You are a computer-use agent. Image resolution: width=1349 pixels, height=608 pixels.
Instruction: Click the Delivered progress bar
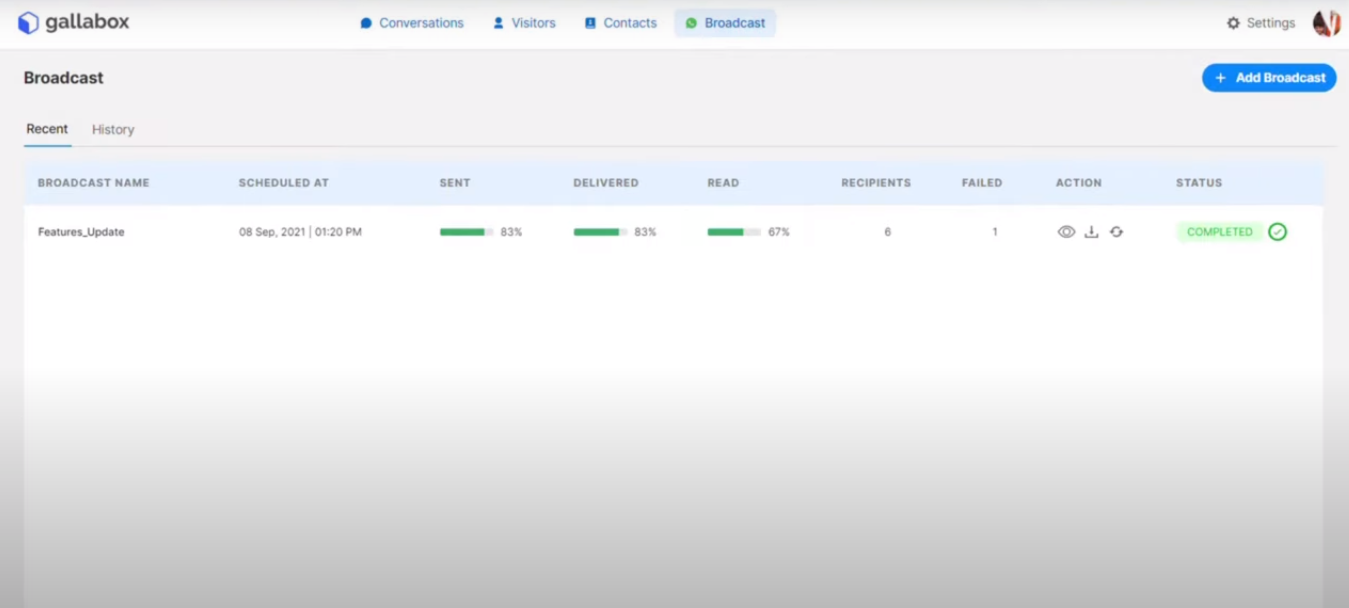600,232
